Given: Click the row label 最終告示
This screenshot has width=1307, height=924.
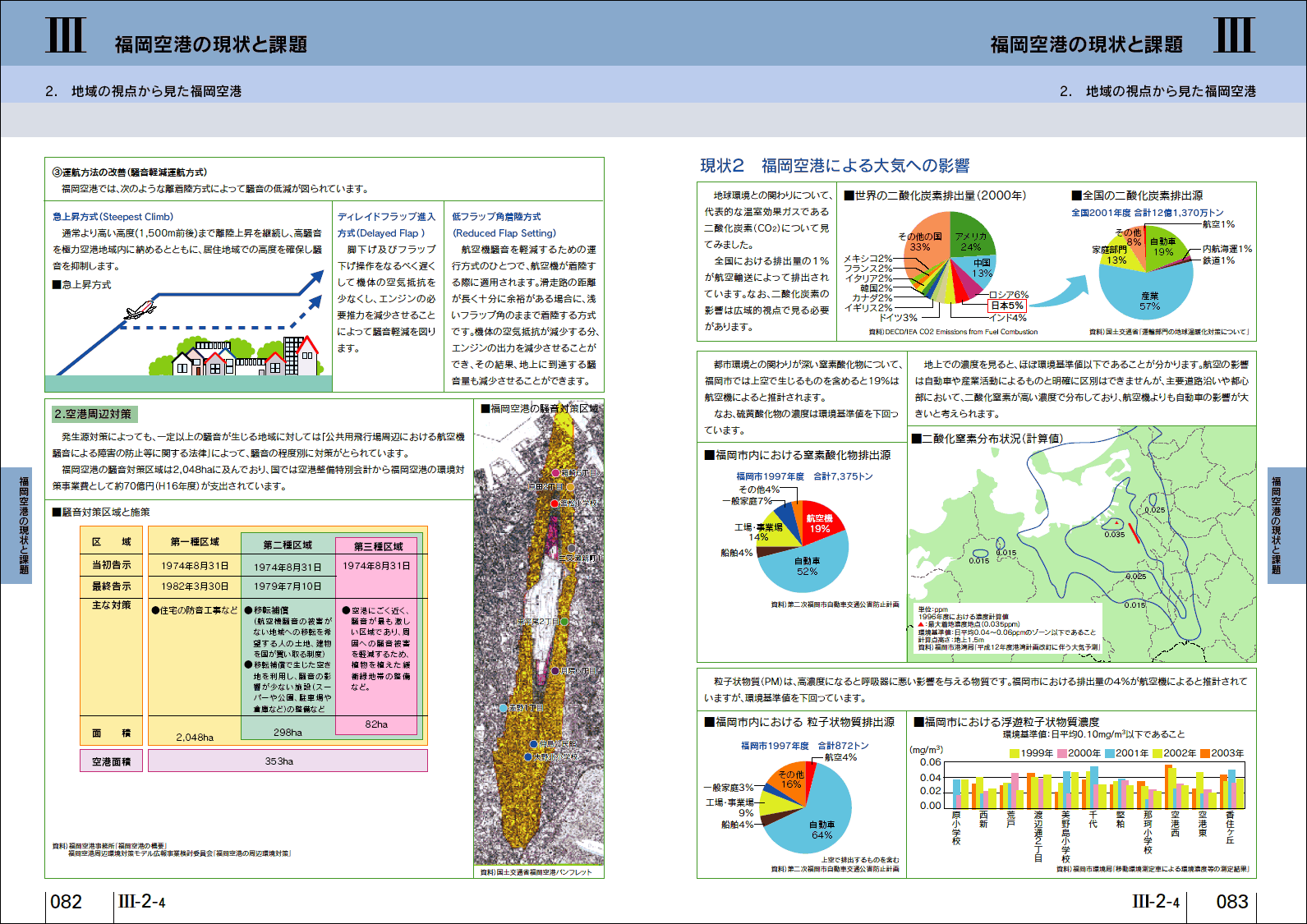Looking at the screenshot, I should coord(112,586).
